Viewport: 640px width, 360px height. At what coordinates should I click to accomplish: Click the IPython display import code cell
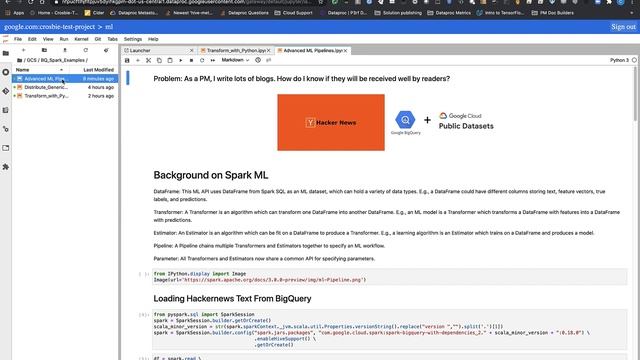click(390, 277)
